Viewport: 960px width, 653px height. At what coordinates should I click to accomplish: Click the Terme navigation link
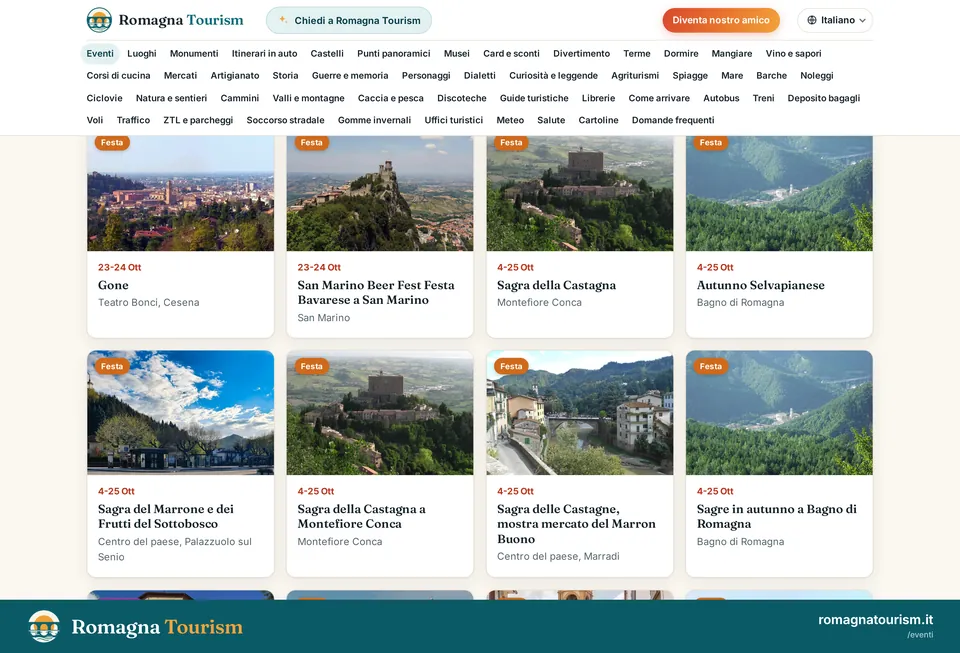pos(637,54)
